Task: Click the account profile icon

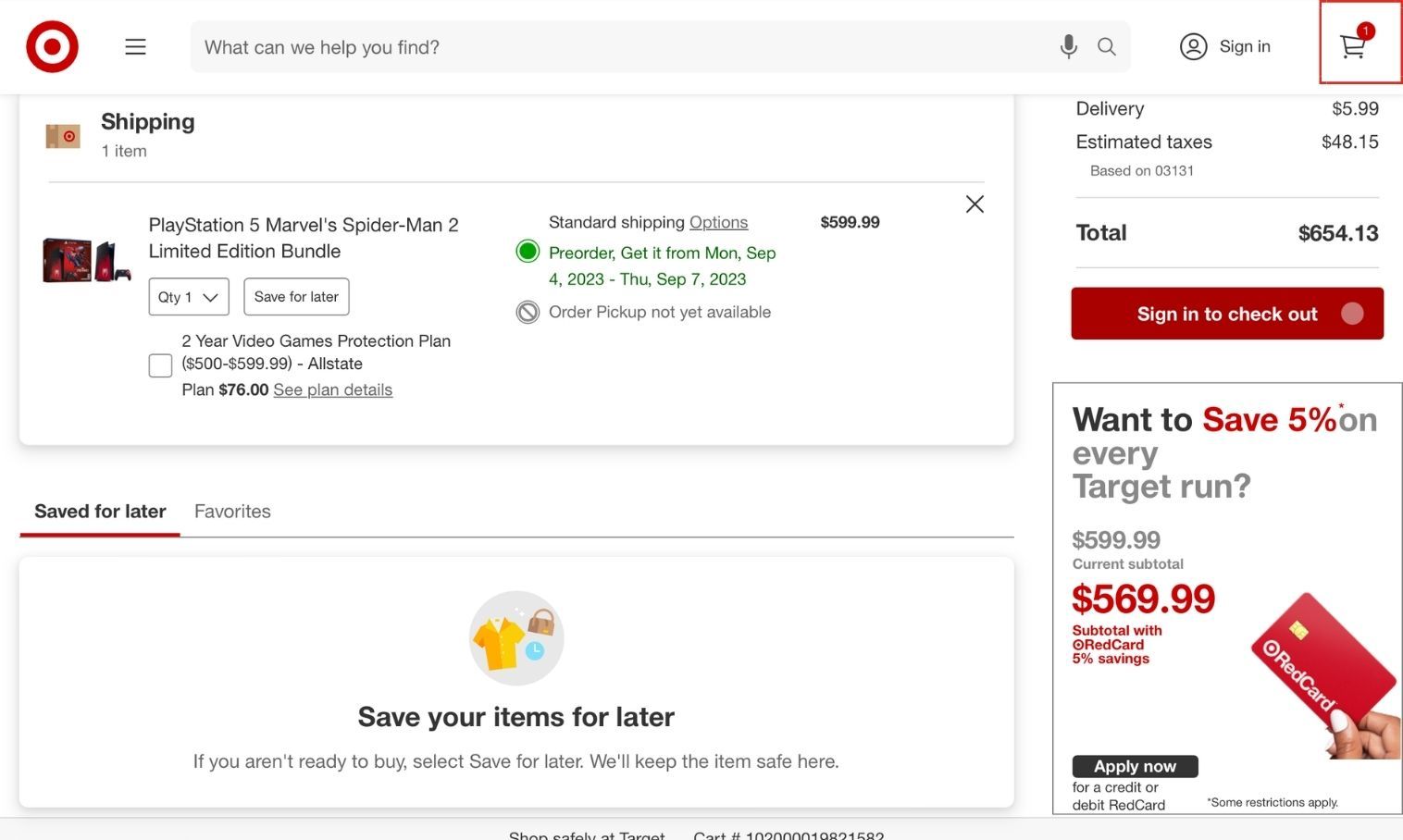Action: [1193, 46]
